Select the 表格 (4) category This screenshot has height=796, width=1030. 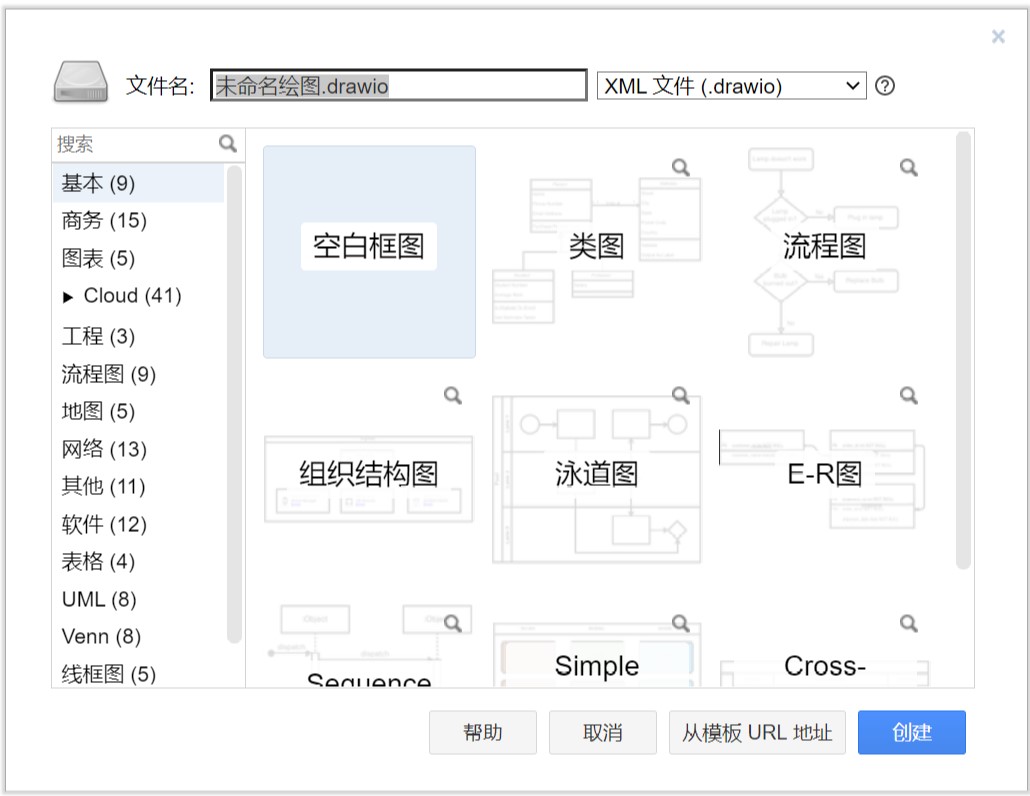tap(139, 562)
